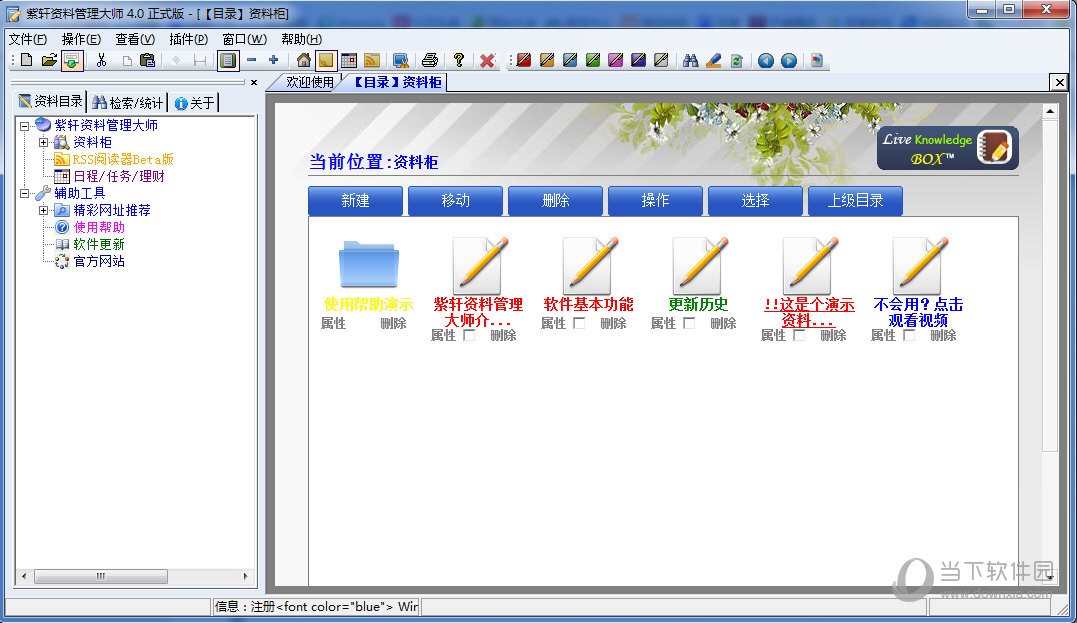Click the open folder toolbar icon
1077x623 pixels.
coord(49,60)
